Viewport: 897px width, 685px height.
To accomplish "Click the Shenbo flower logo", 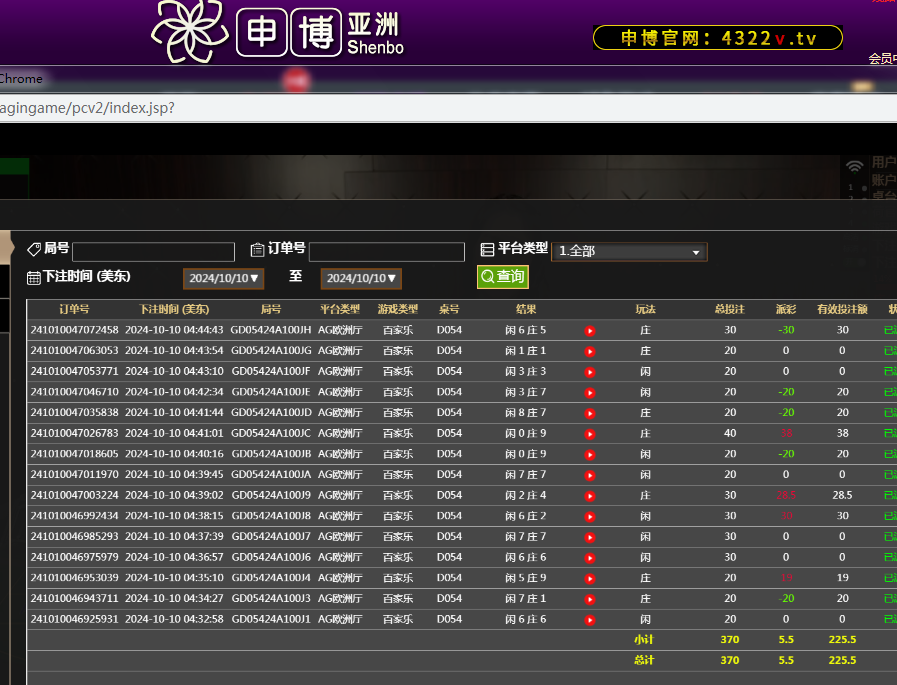I will (x=189, y=31).
